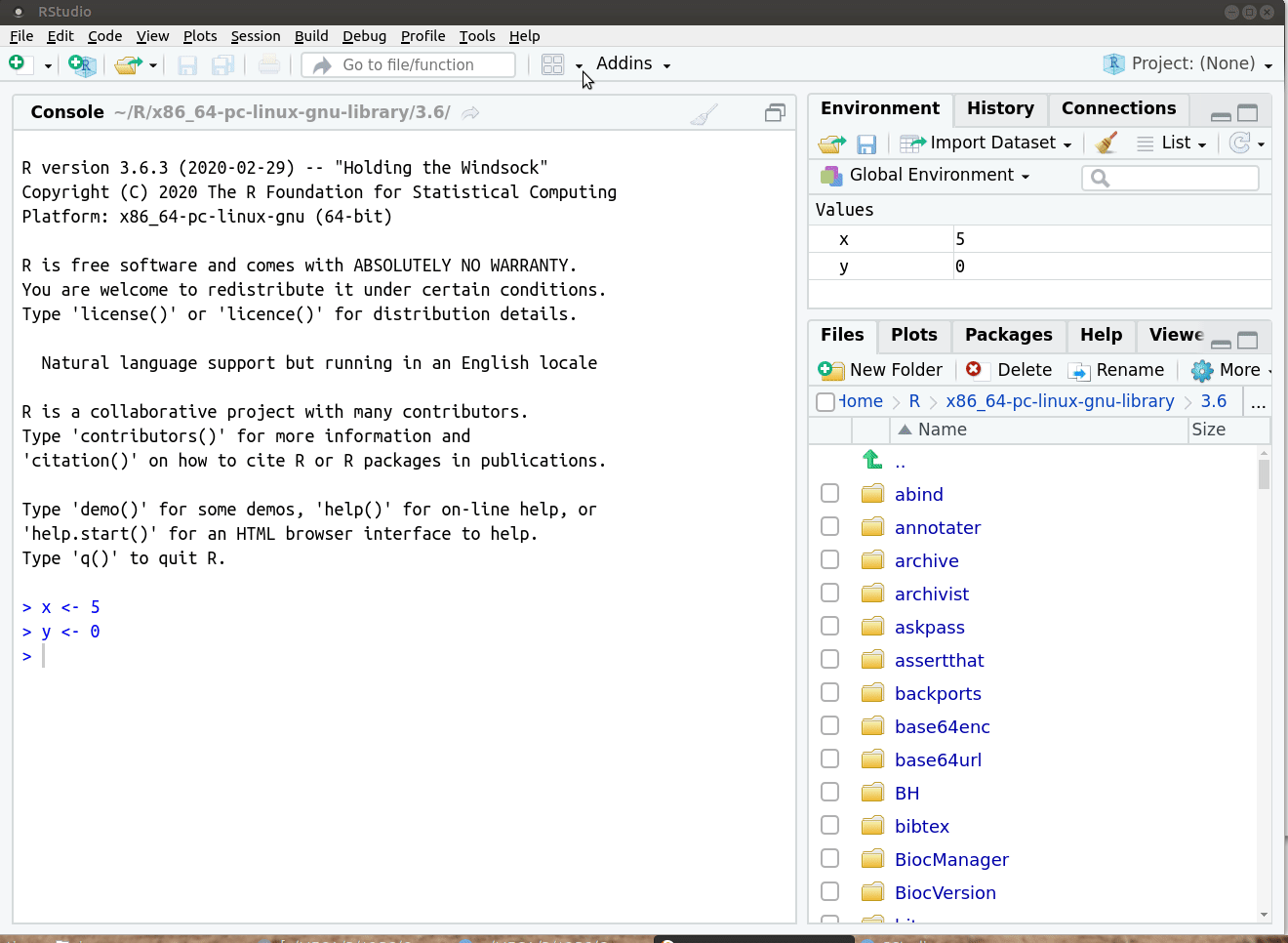
Task: Select the BiocManager folder checkbox
Action: (x=830, y=859)
